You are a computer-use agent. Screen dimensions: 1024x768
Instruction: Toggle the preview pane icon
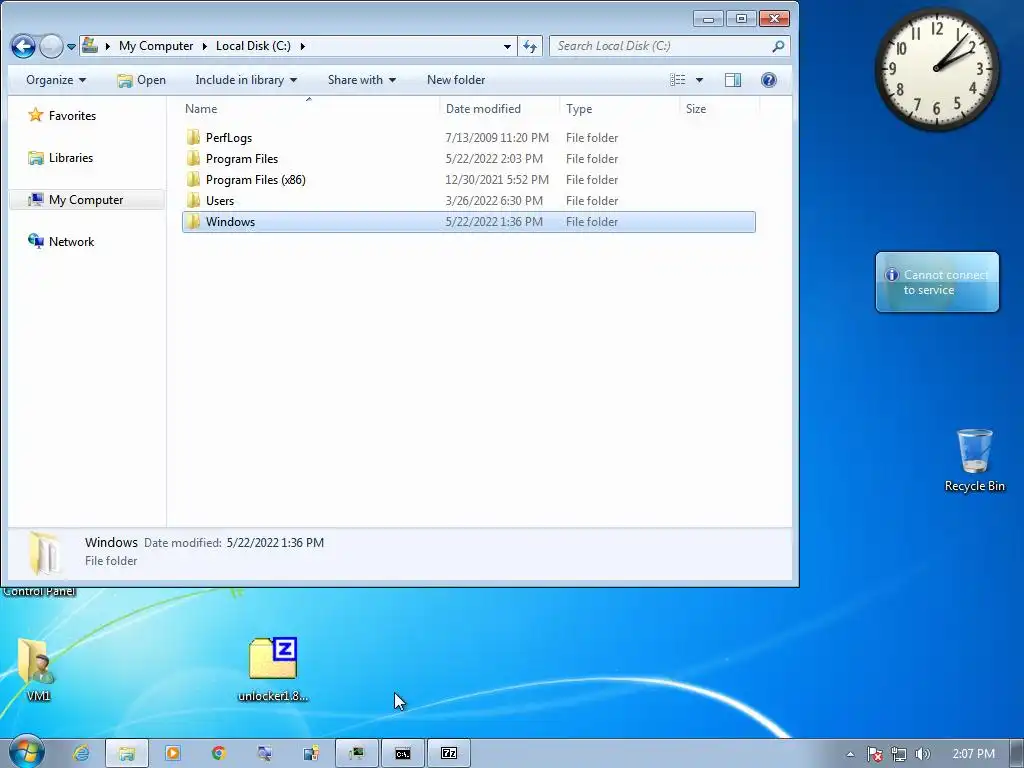(x=733, y=80)
